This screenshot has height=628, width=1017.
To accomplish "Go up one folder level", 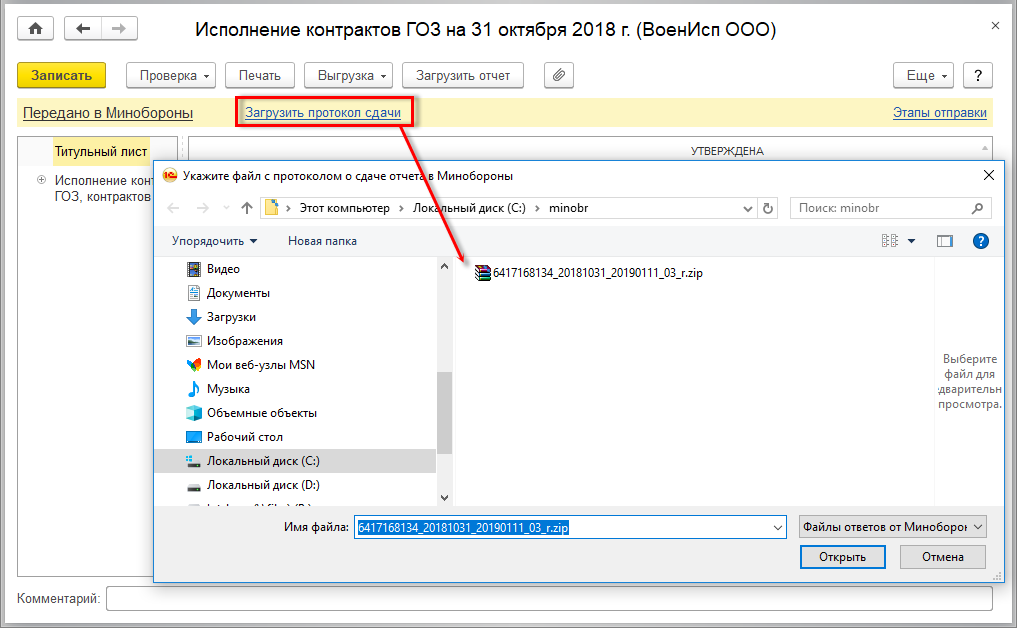I will click(x=246, y=208).
